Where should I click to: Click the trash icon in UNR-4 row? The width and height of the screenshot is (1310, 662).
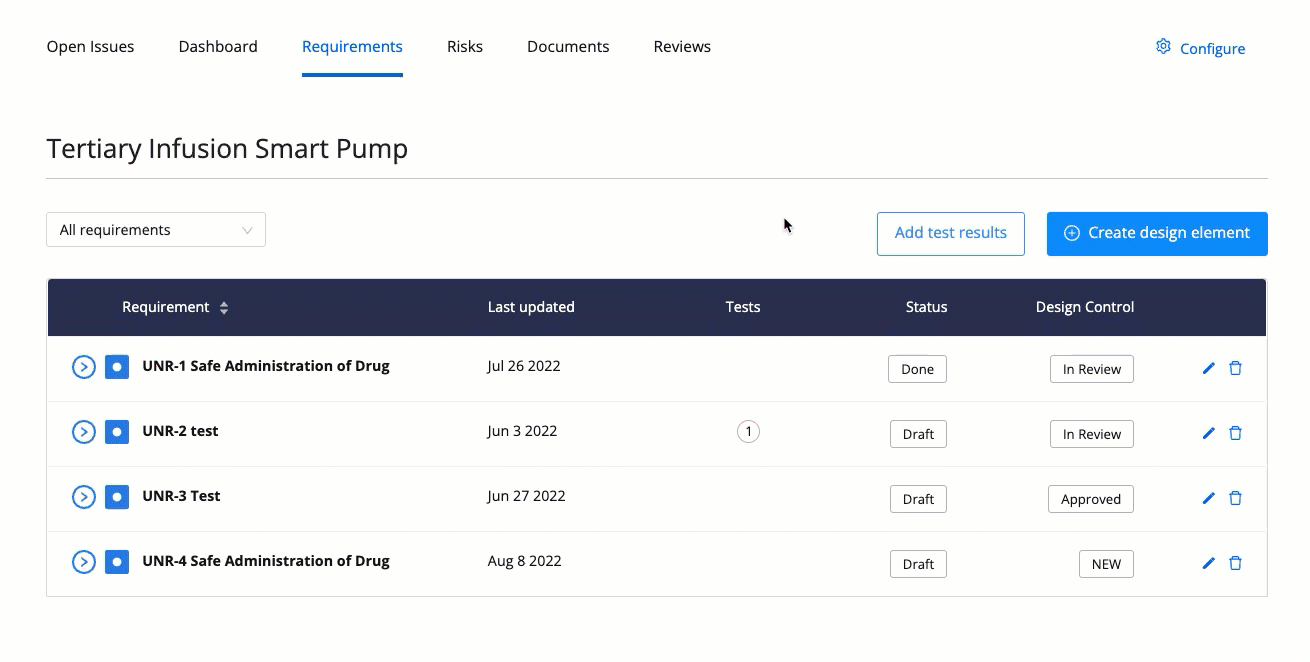(1235, 563)
